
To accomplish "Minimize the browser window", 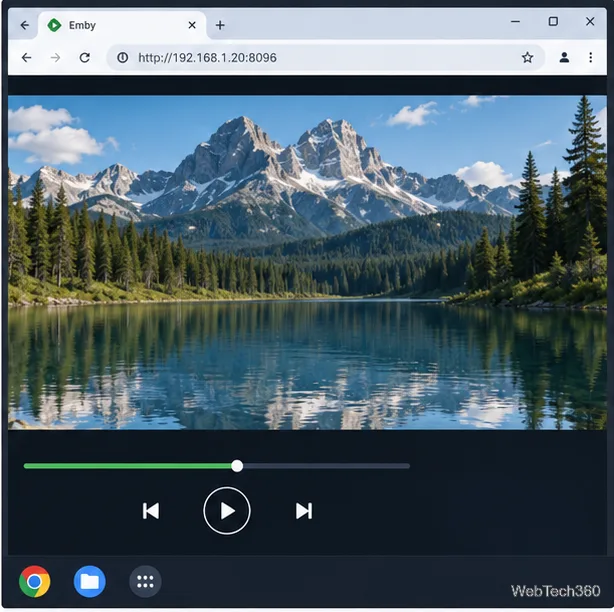I will pyautogui.click(x=516, y=22).
